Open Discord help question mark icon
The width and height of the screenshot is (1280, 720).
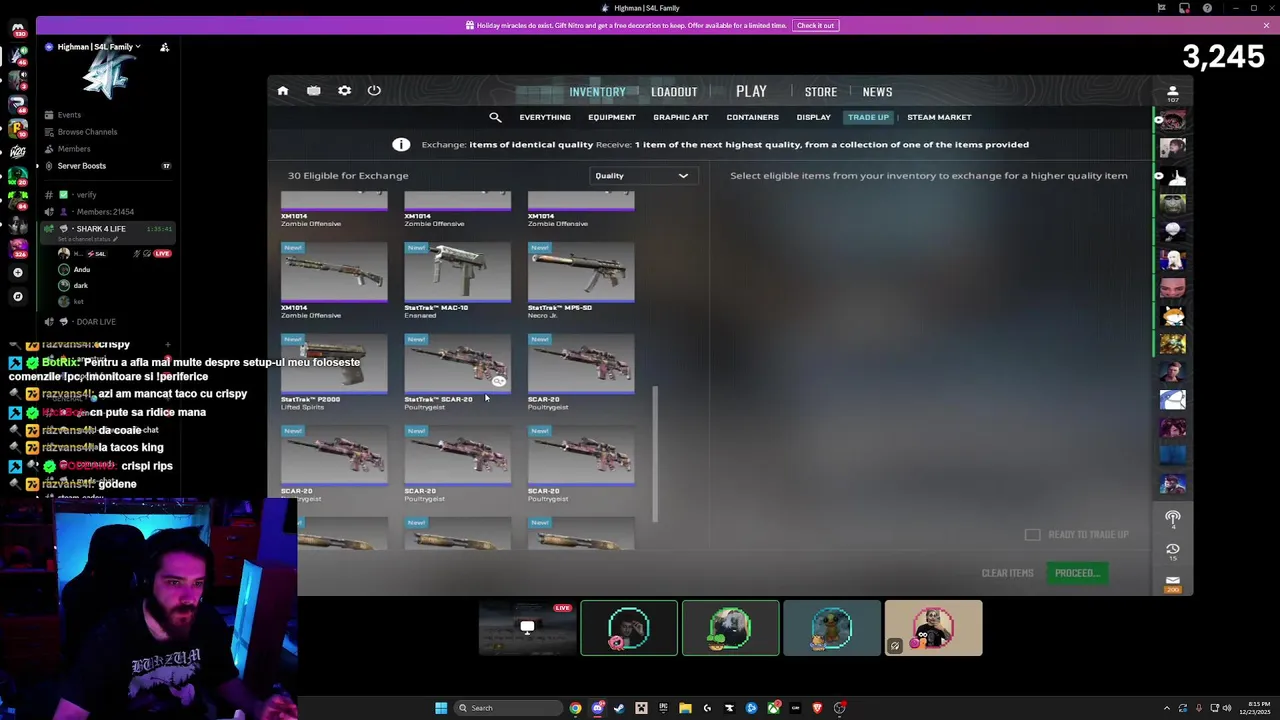(x=1207, y=8)
